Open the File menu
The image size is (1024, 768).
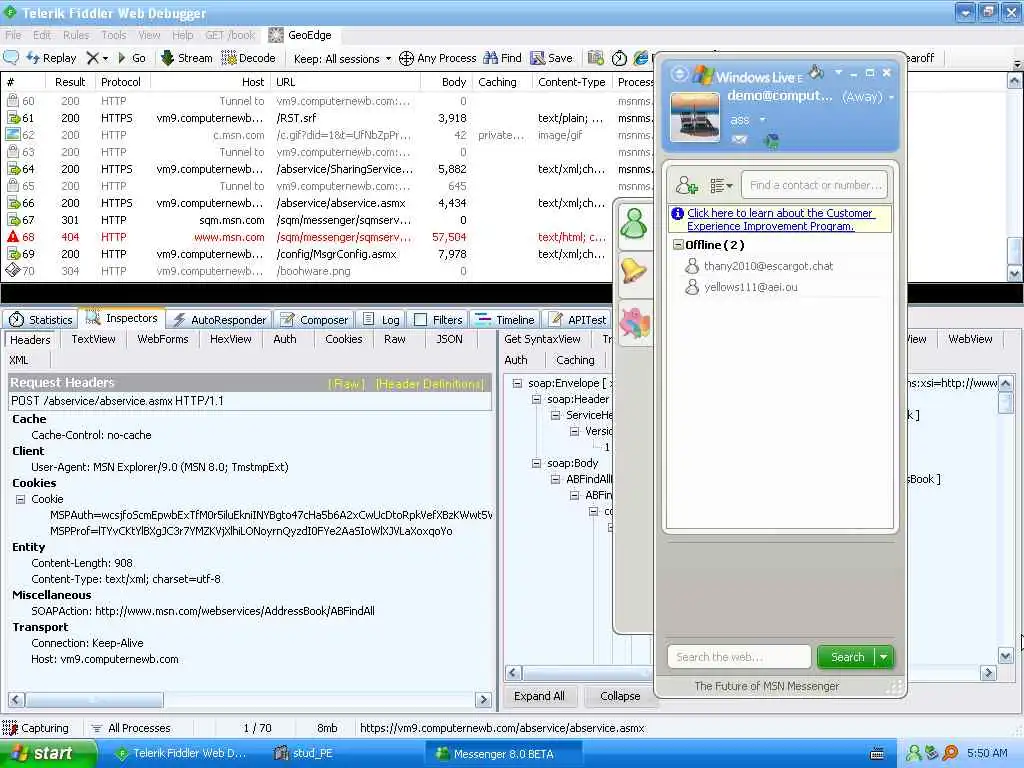[x=13, y=35]
